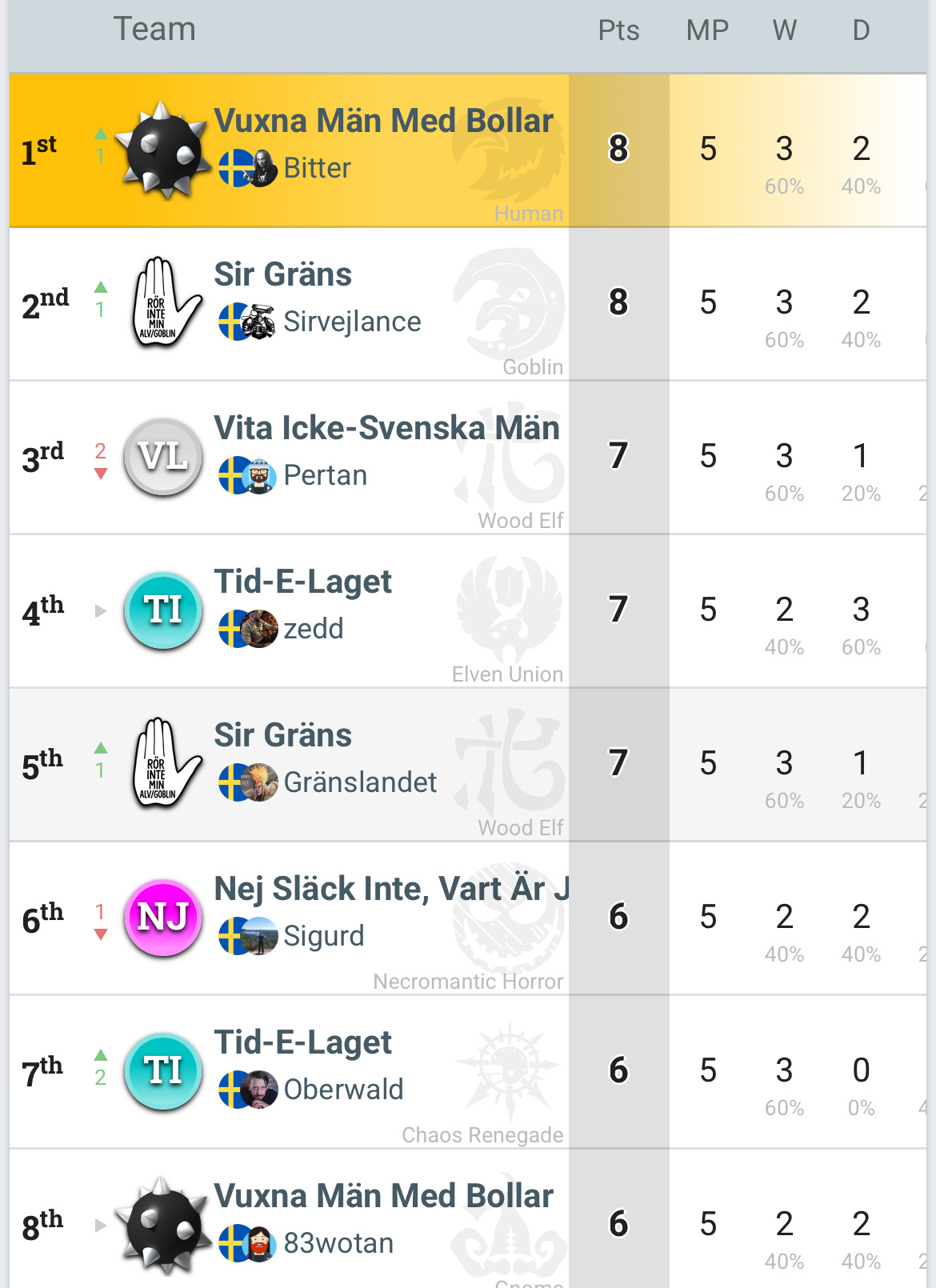936x1288 pixels.
Task: Click the magenta NJ team badge
Action: (x=163, y=917)
